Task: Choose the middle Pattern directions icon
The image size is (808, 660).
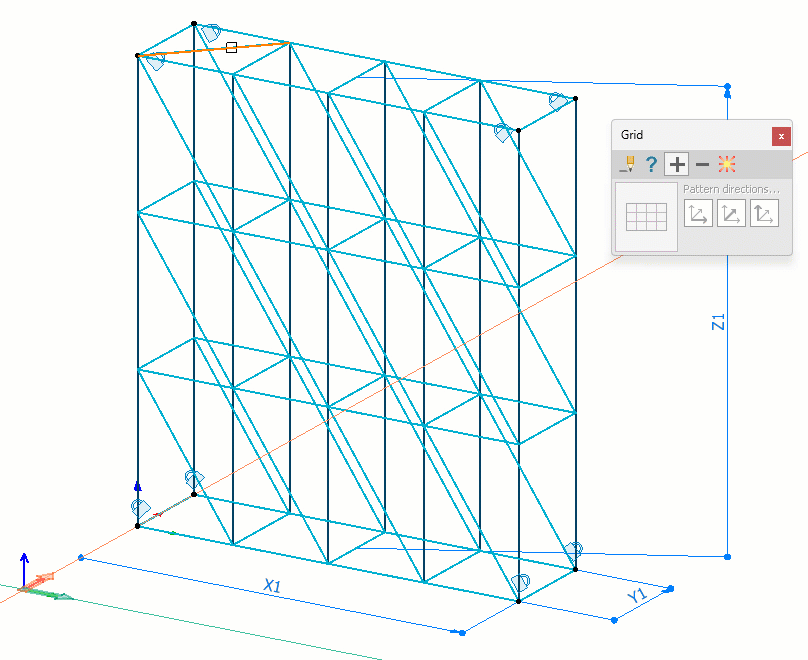Action: click(x=731, y=213)
